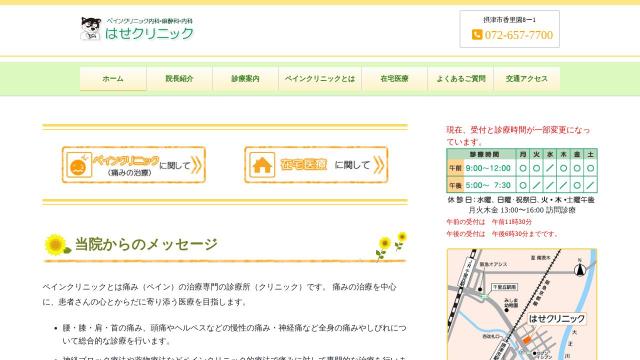640x360 pixels.
Task: Open the よくあるご質問 page
Action: click(x=461, y=79)
